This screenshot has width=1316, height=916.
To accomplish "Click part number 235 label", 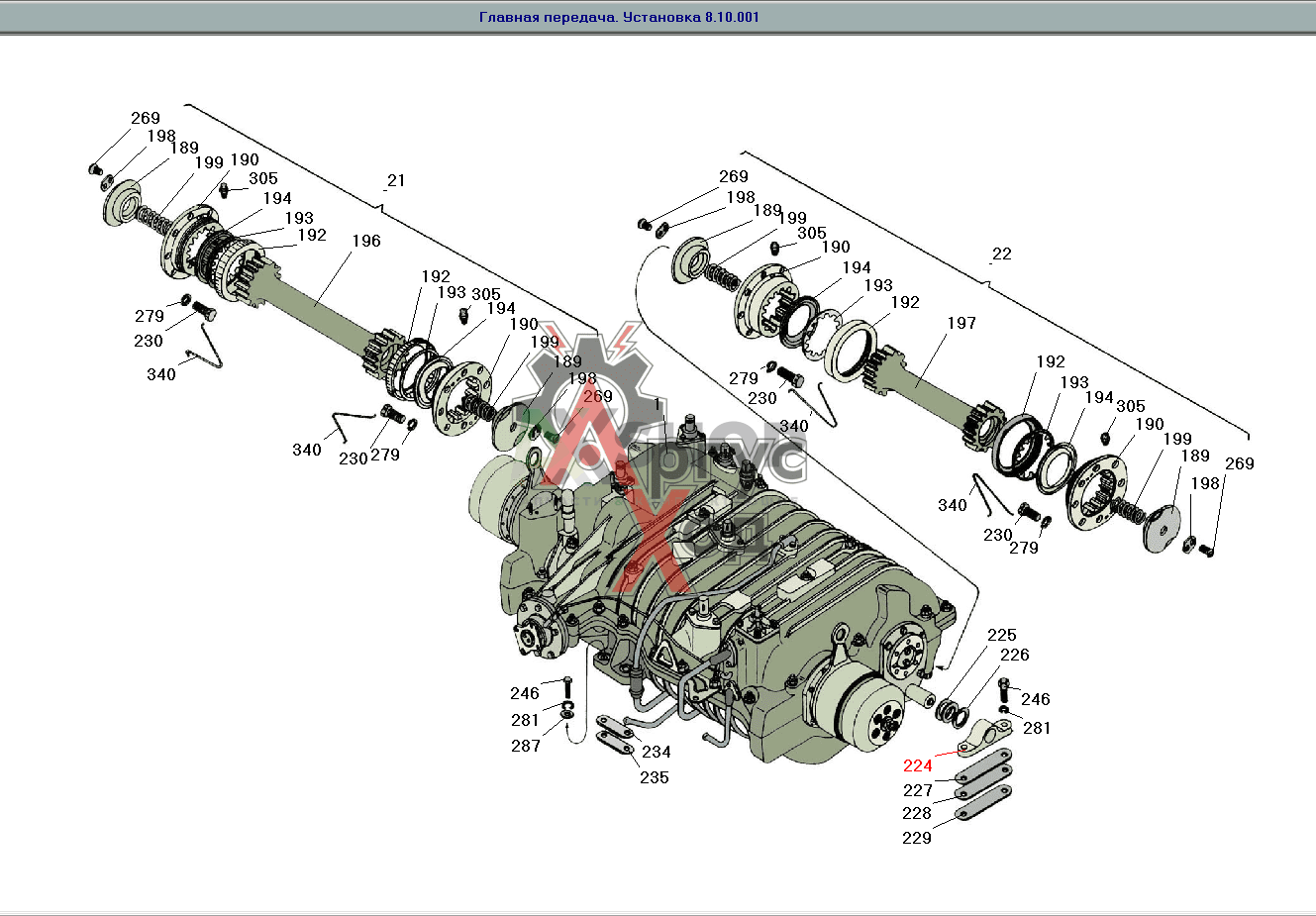I will [x=654, y=777].
